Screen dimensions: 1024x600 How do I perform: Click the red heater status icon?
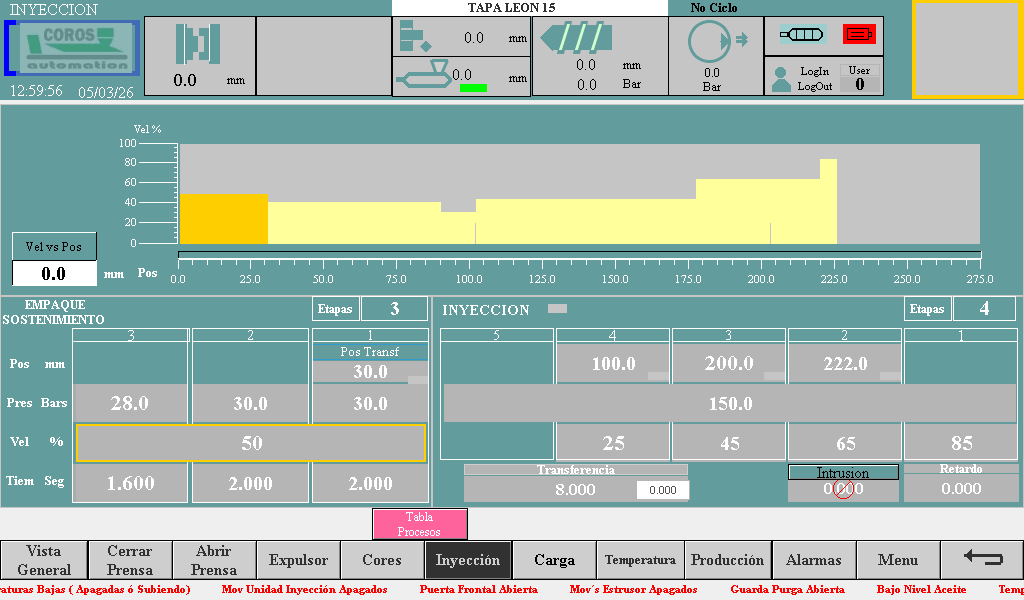coord(858,35)
